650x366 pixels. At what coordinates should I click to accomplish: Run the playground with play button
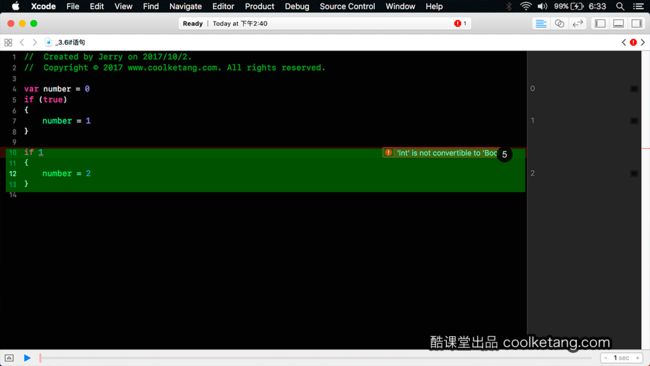click(27, 358)
